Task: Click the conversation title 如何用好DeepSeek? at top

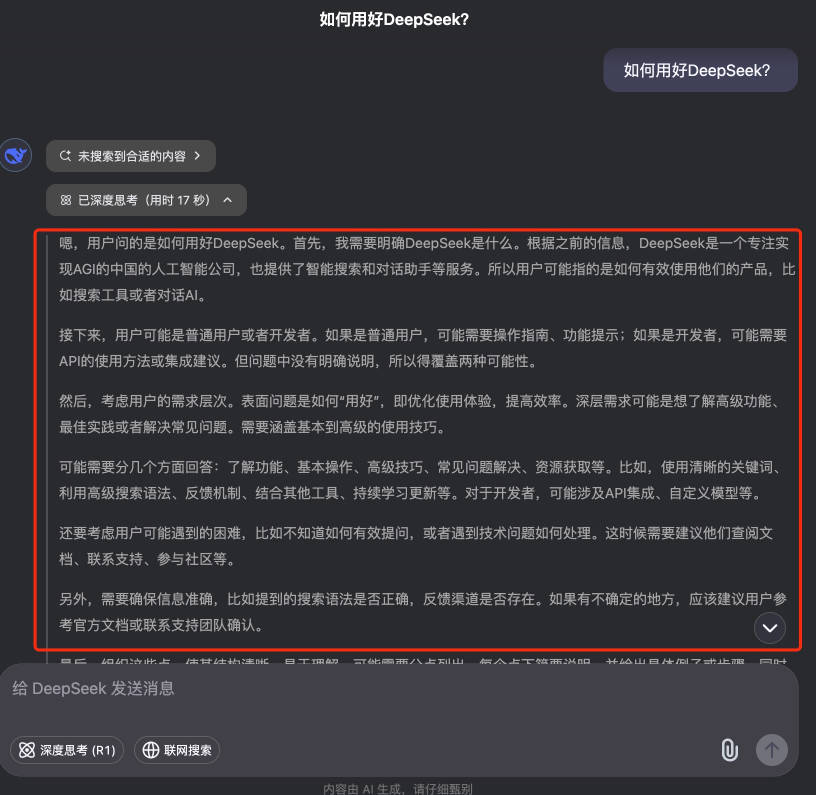Action: 394,20
